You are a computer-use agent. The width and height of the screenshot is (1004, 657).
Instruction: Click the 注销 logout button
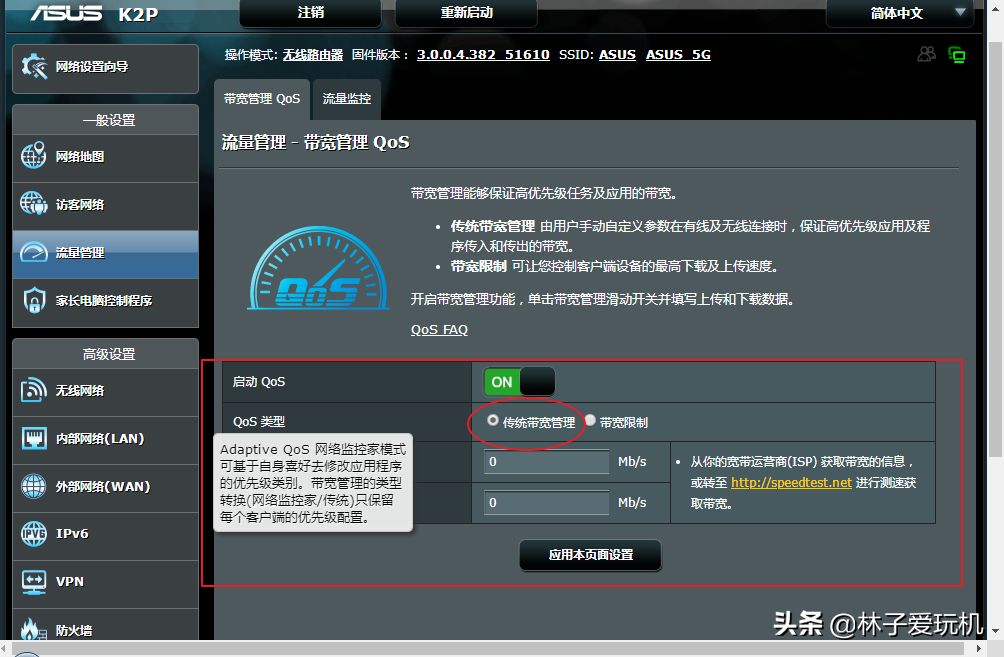[311, 13]
